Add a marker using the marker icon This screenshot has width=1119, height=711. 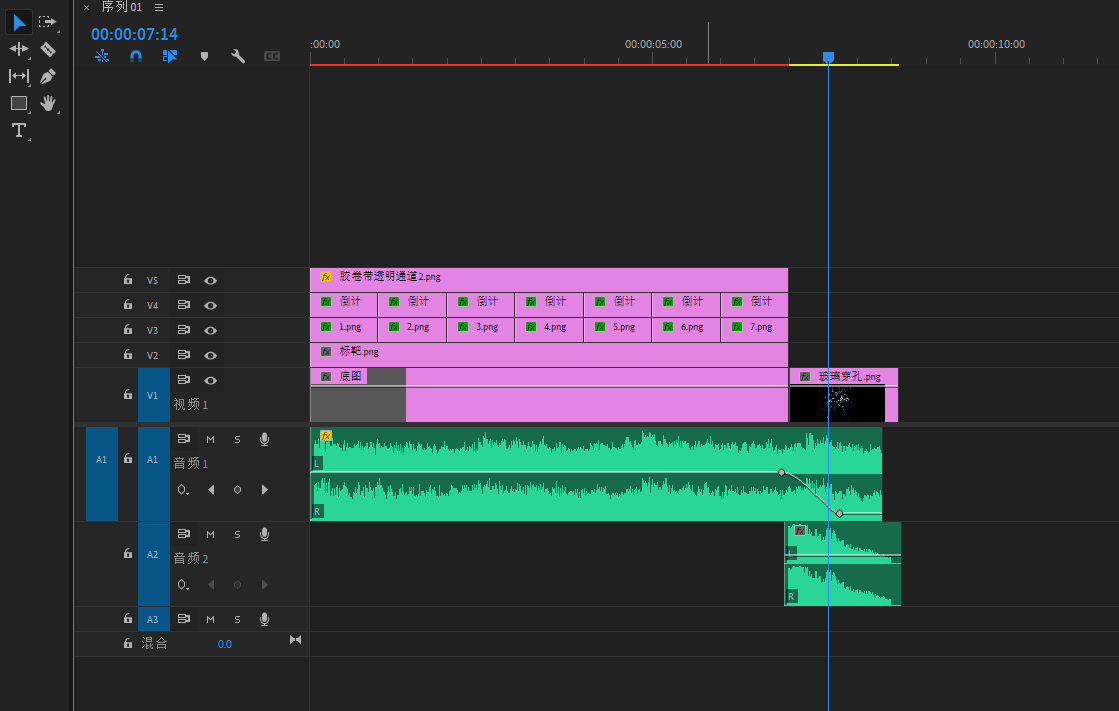pos(204,57)
